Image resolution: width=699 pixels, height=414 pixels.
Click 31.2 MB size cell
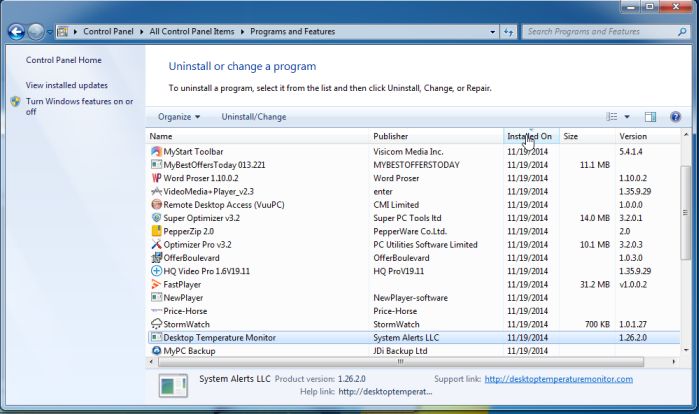(595, 284)
